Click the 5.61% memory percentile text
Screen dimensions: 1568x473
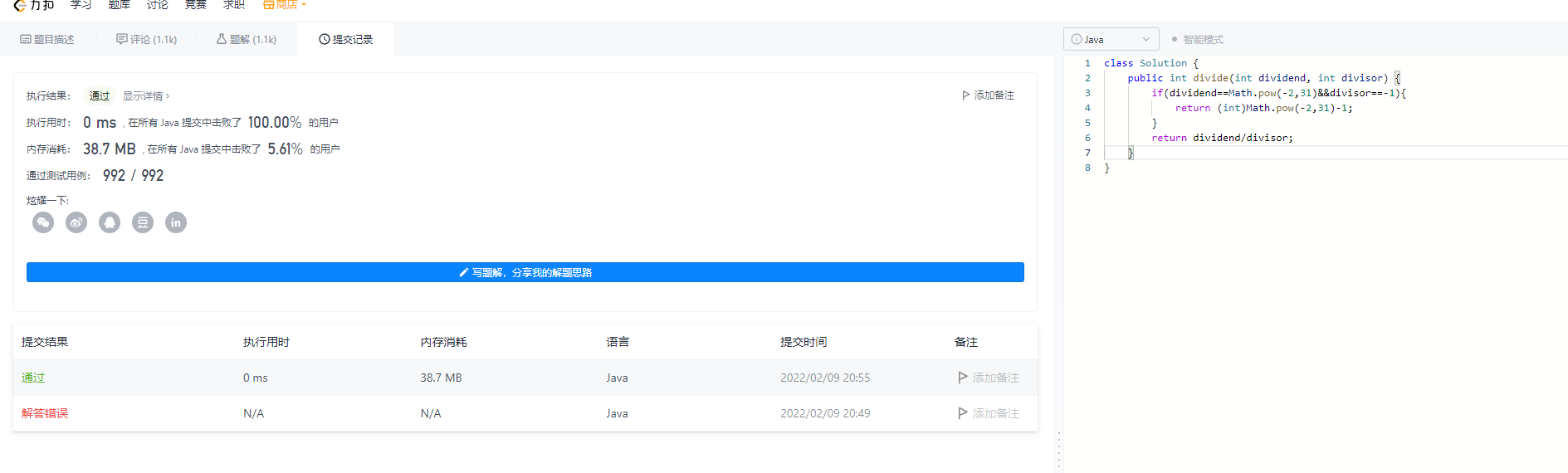[285, 149]
